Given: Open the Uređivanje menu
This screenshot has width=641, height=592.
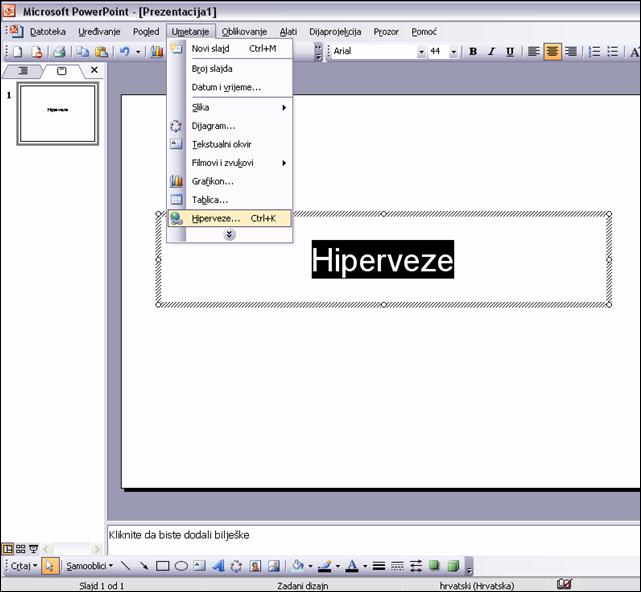Looking at the screenshot, I should 99,31.
